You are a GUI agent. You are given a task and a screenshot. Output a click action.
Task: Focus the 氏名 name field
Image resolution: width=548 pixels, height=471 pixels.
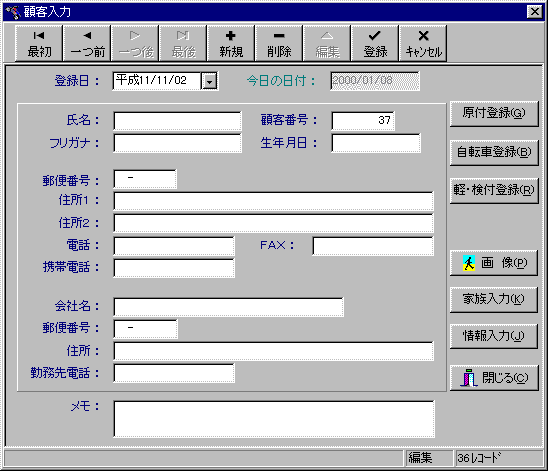[178, 121]
